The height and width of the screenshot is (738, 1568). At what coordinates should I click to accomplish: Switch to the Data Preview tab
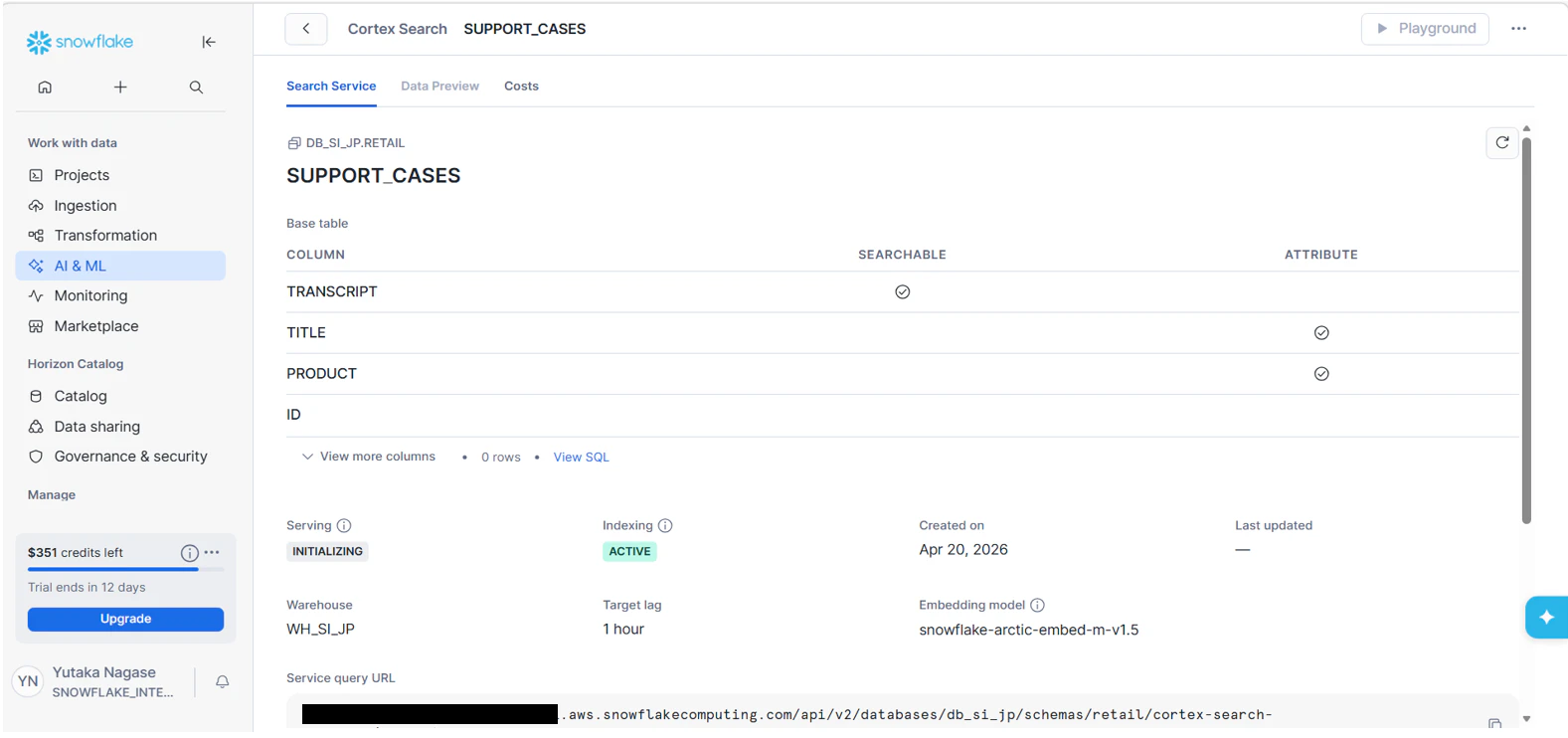(439, 87)
